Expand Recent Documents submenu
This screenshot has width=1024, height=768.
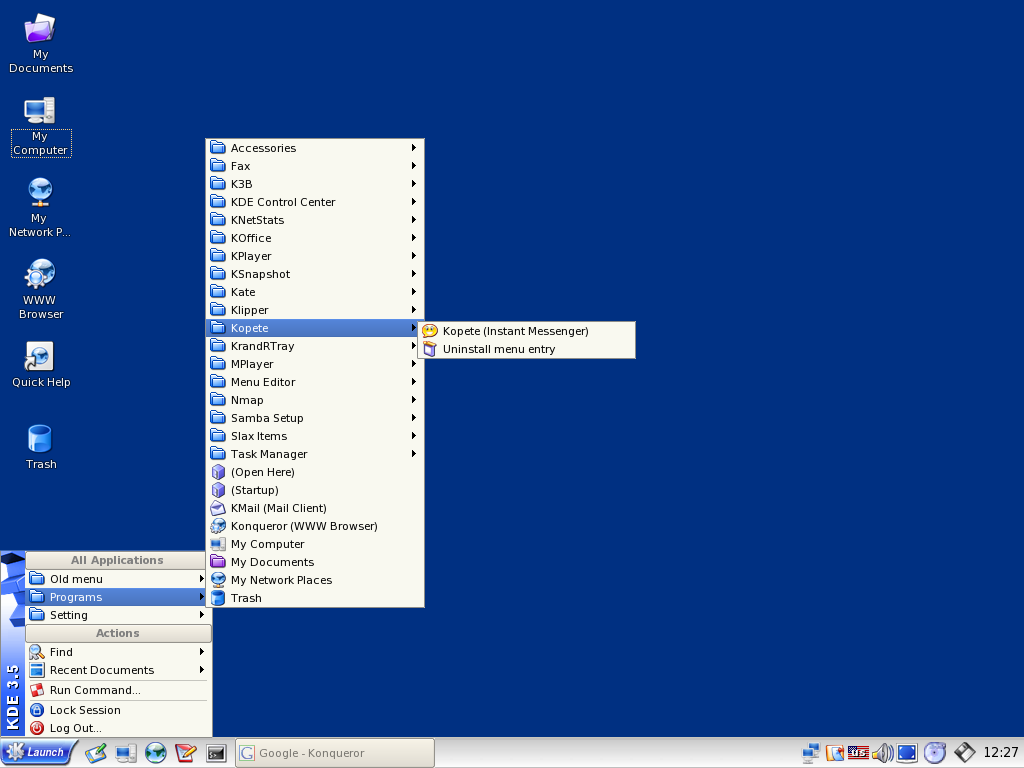(x=118, y=670)
